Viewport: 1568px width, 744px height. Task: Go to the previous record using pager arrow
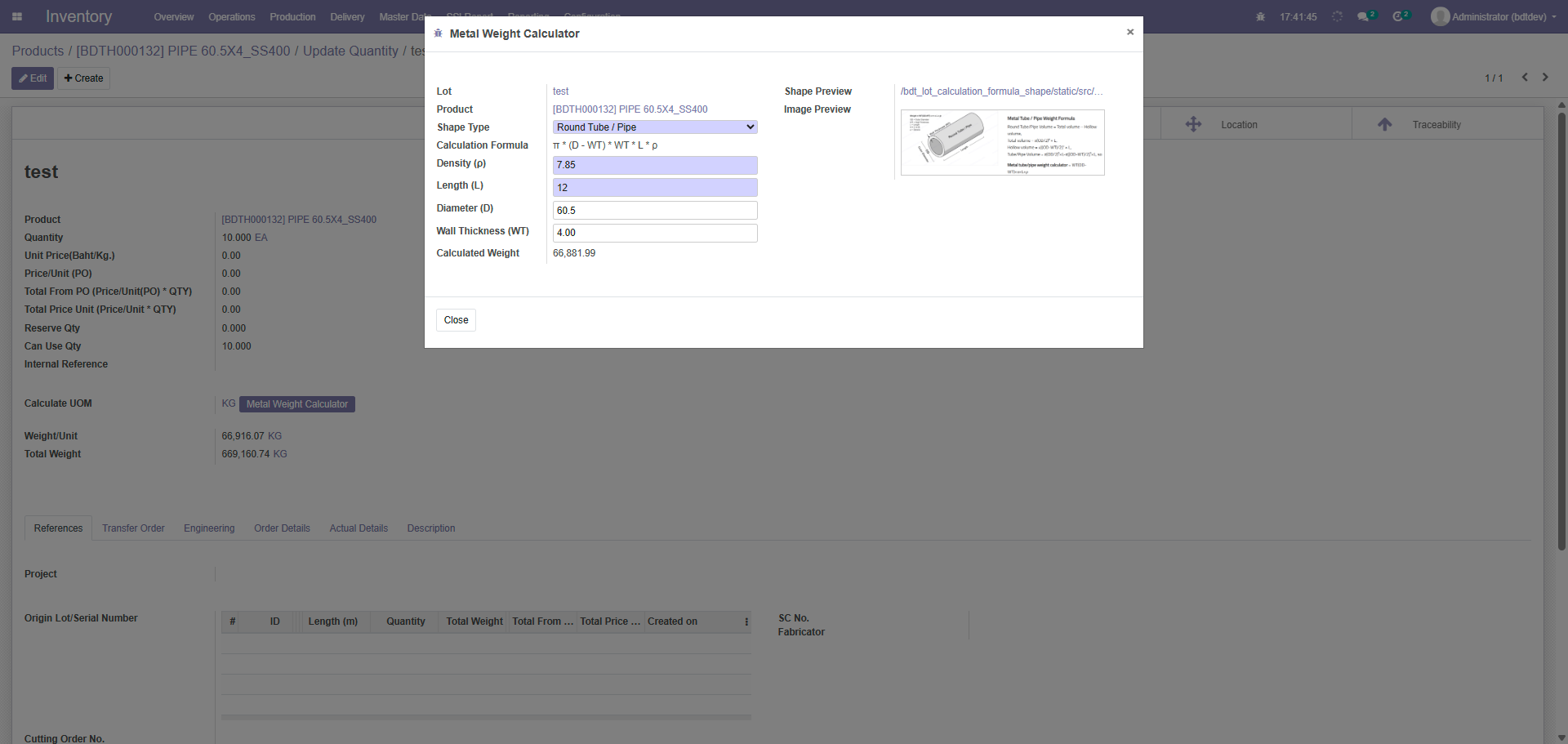coord(1525,78)
